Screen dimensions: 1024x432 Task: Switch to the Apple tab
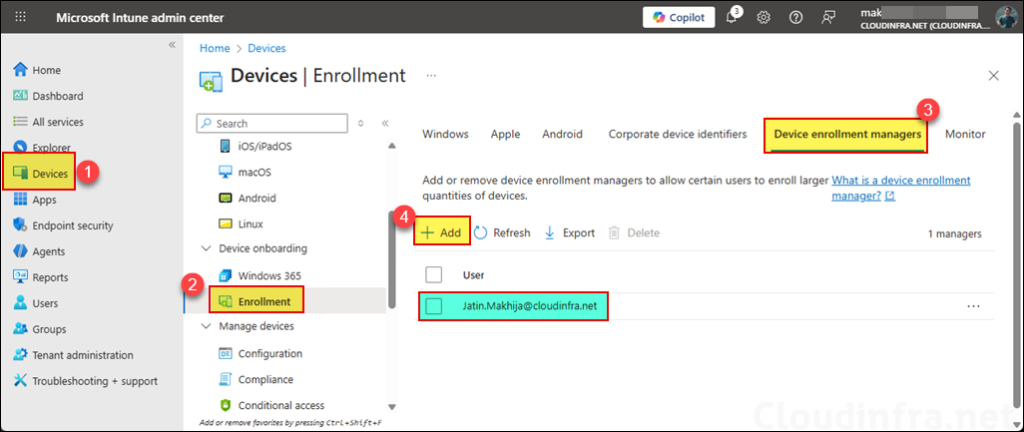505,134
